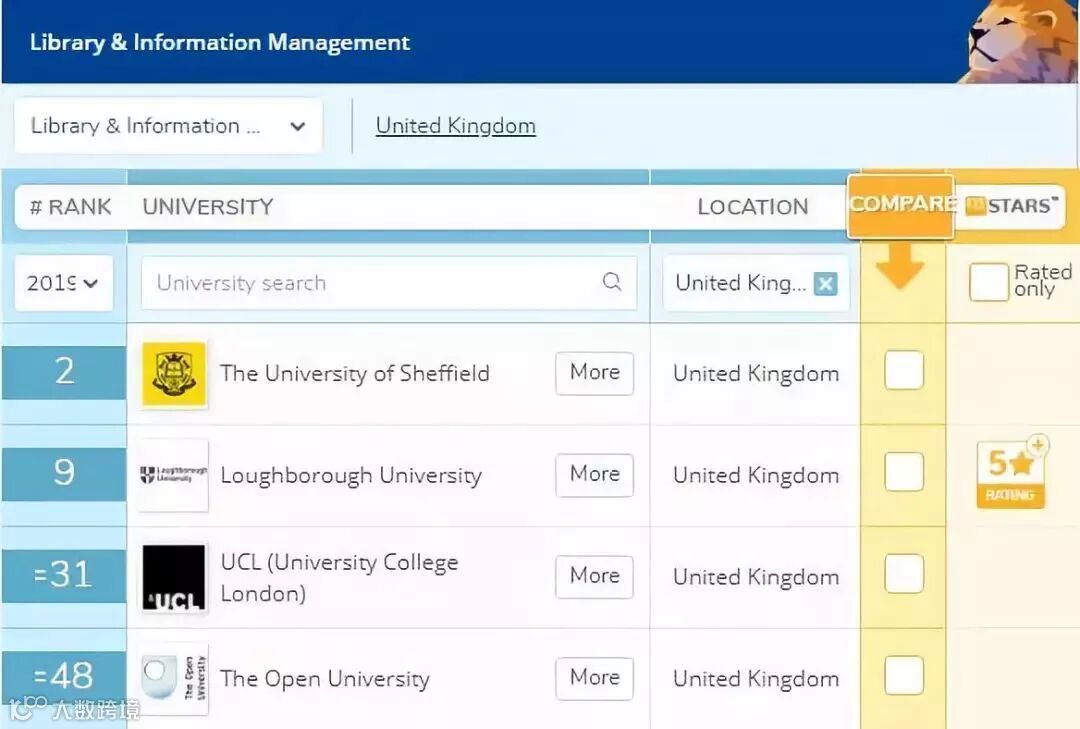
Task: Click United Kingdom in the Sheffield row
Action: point(756,373)
